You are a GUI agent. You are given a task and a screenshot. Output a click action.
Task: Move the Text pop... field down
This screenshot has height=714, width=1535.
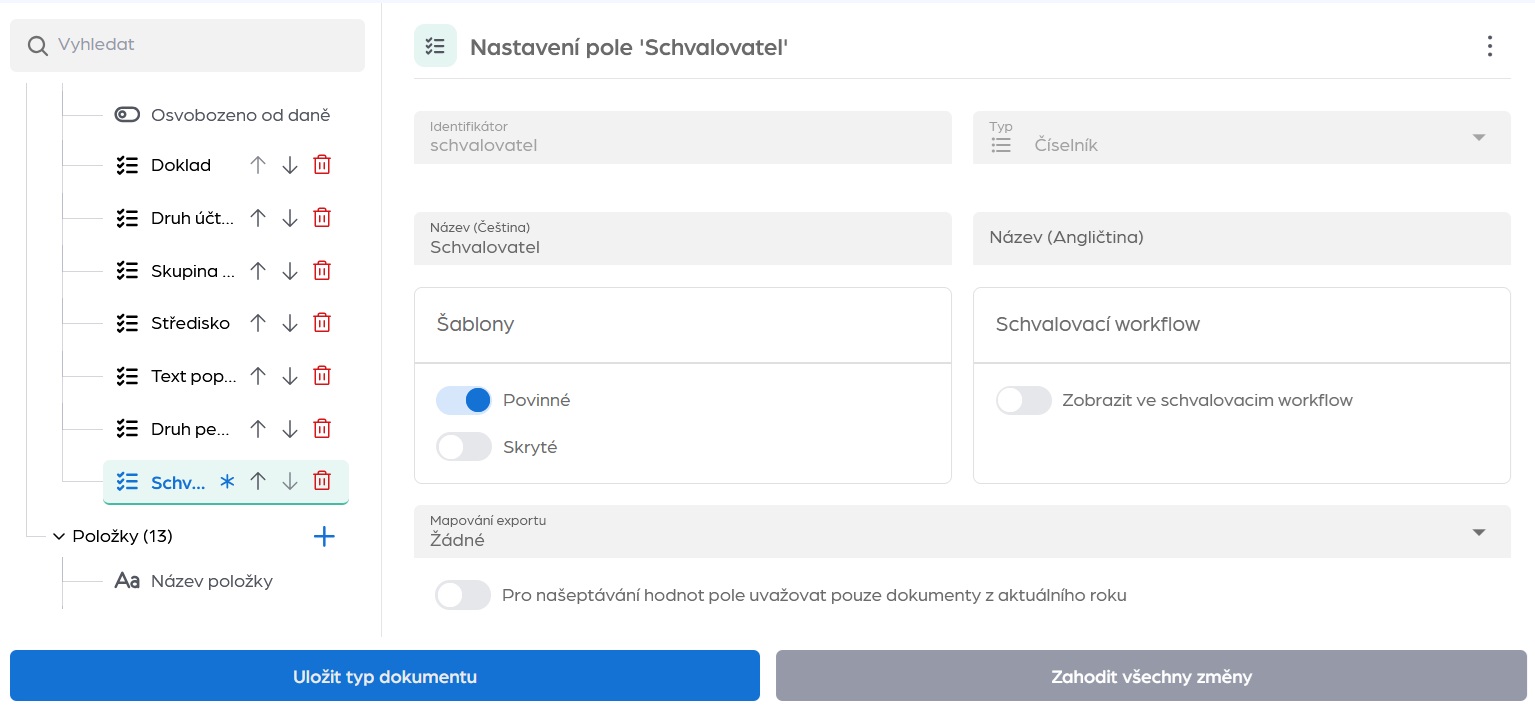click(x=290, y=376)
